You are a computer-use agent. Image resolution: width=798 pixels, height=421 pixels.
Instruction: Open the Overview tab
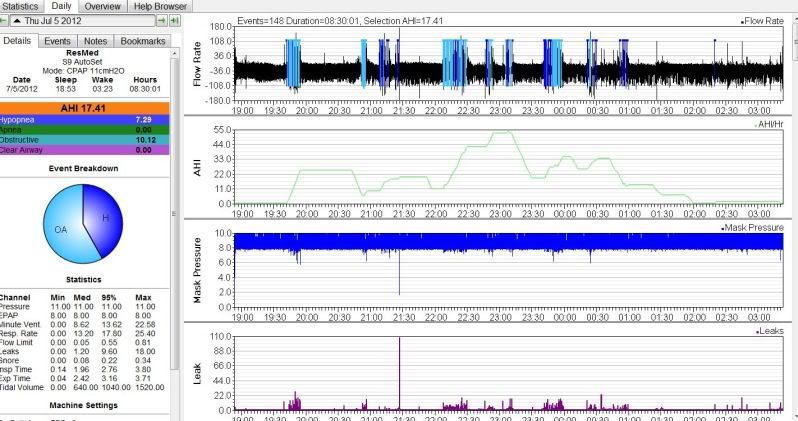click(102, 7)
